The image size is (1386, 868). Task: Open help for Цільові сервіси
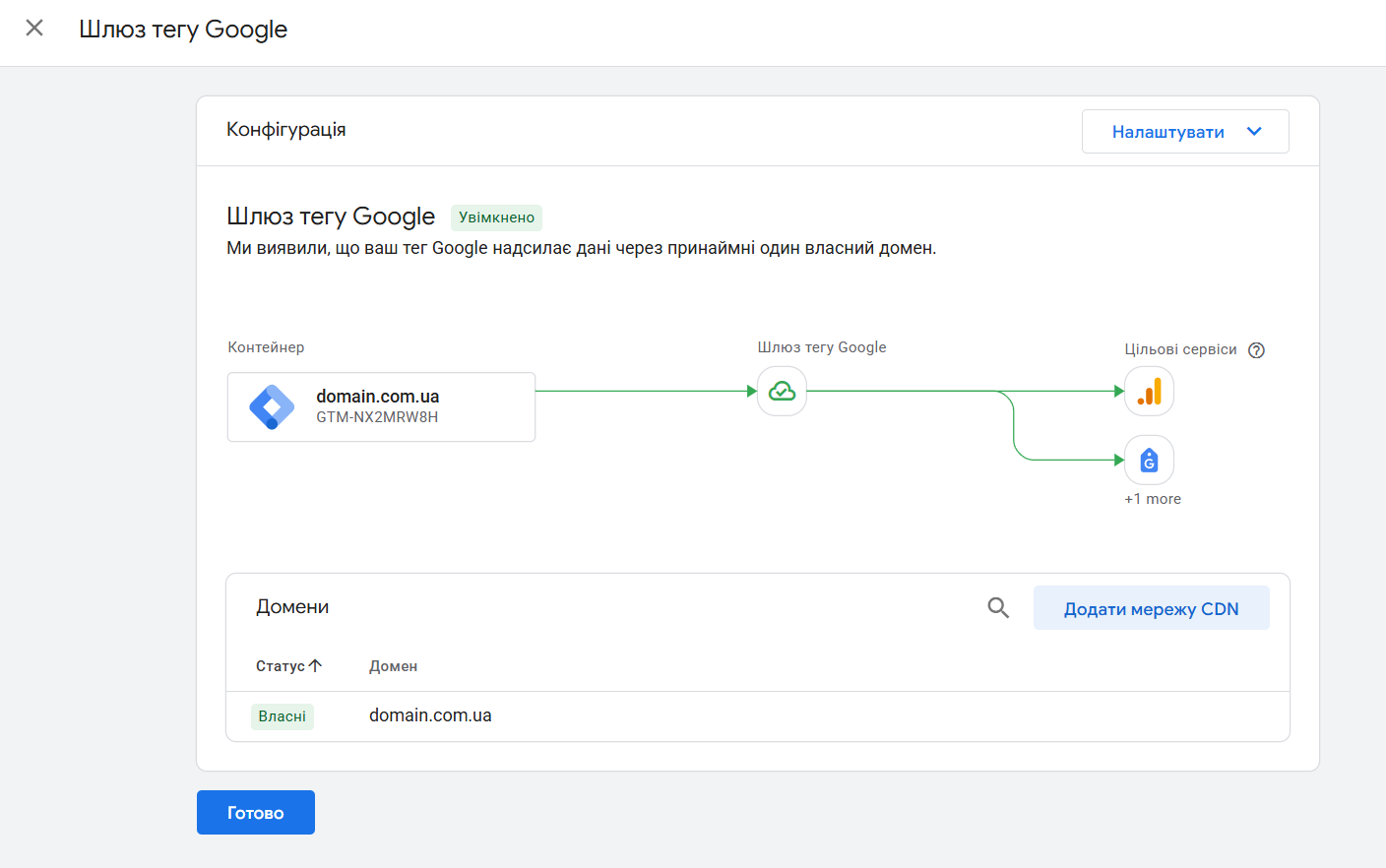click(x=1256, y=350)
